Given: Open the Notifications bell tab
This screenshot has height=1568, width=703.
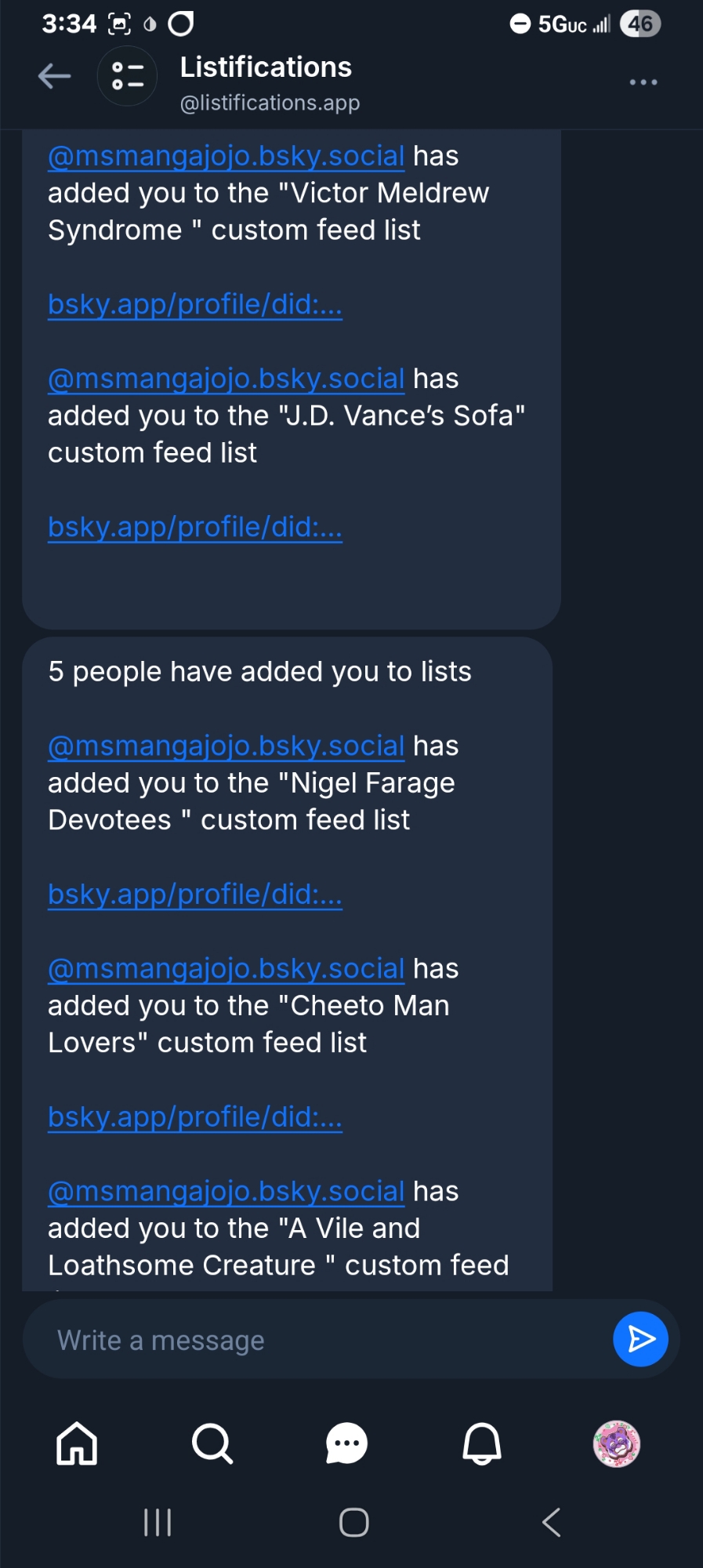Looking at the screenshot, I should 482,1443.
